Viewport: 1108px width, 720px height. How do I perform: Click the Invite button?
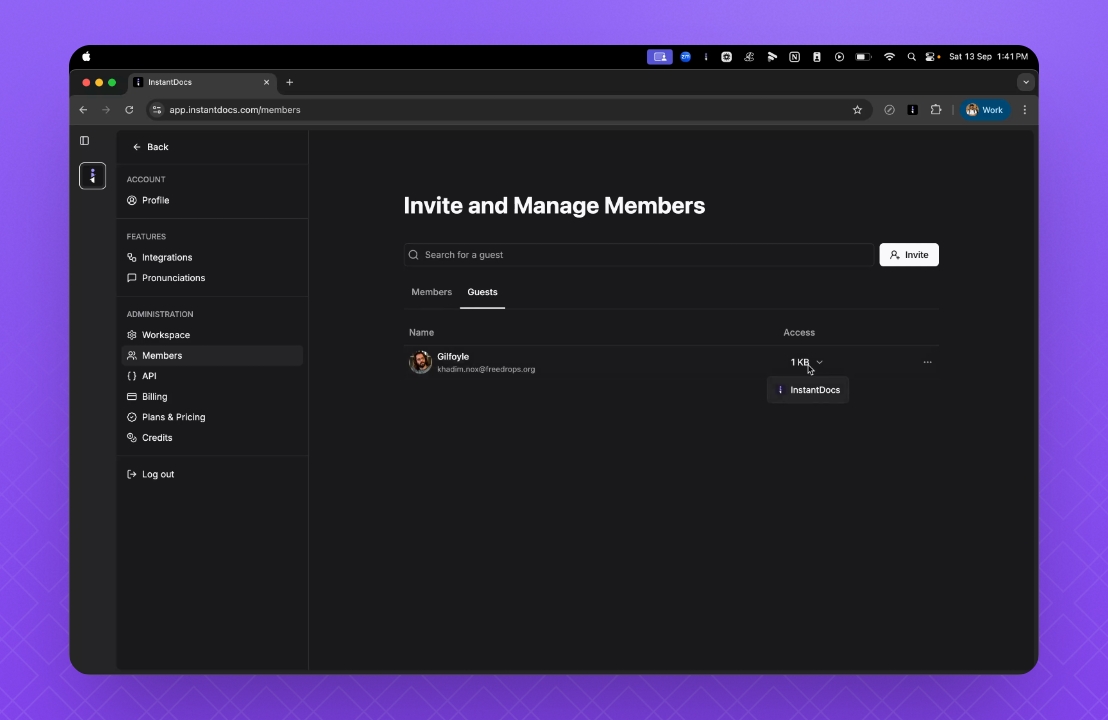(x=908, y=255)
